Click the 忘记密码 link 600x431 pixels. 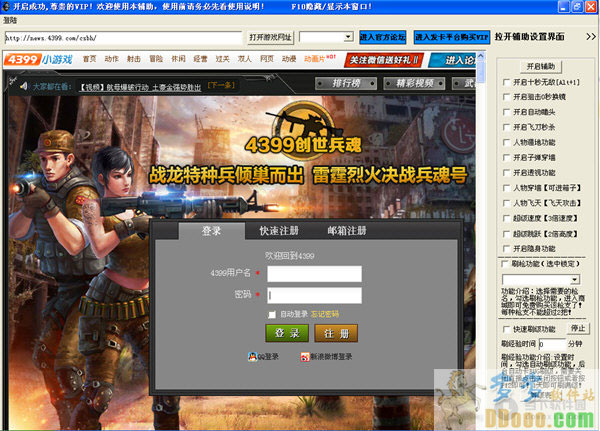pos(324,314)
